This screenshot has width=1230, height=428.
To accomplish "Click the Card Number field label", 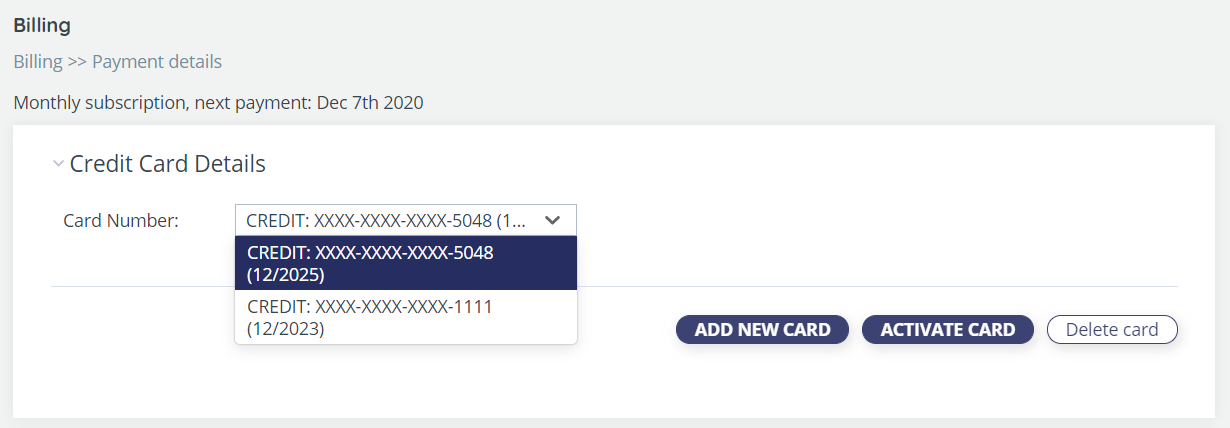I will click(x=121, y=220).
